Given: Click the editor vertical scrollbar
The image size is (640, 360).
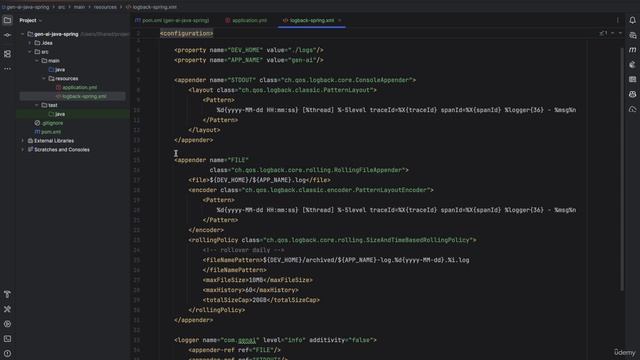Looking at the screenshot, I should pyautogui.click(x=622, y=169).
